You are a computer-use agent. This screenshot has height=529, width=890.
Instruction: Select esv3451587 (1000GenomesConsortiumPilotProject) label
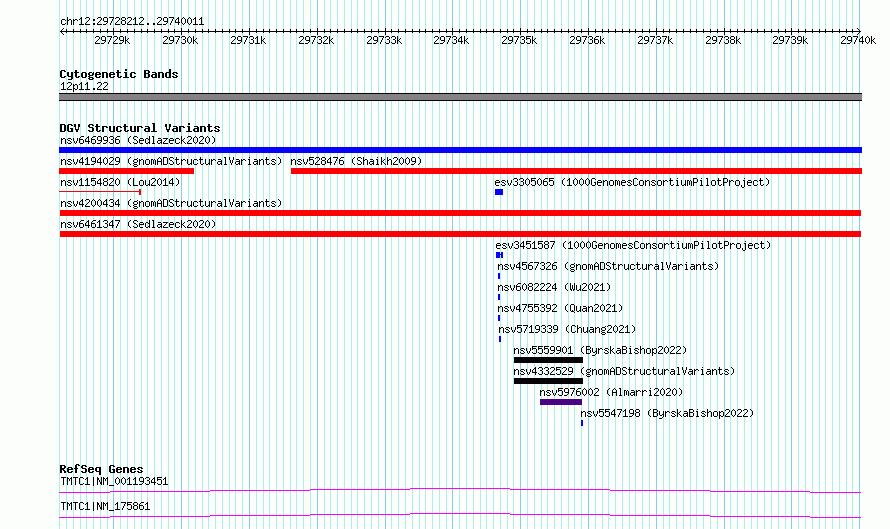point(633,245)
